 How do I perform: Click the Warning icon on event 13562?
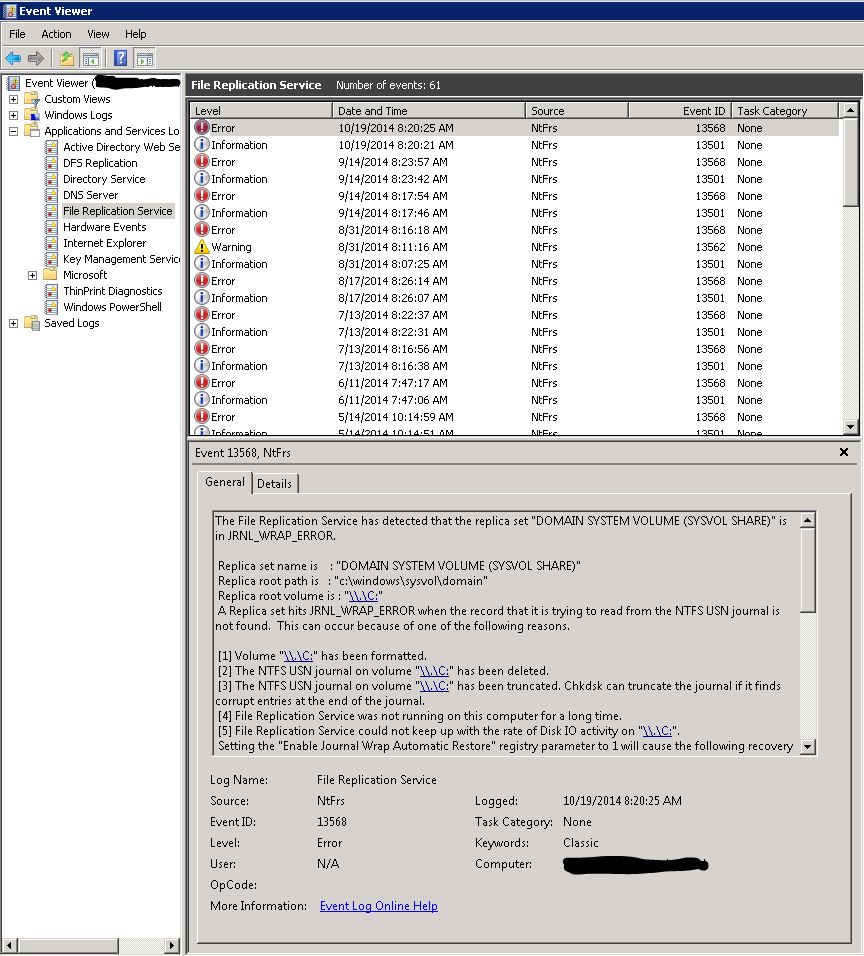tap(202, 247)
